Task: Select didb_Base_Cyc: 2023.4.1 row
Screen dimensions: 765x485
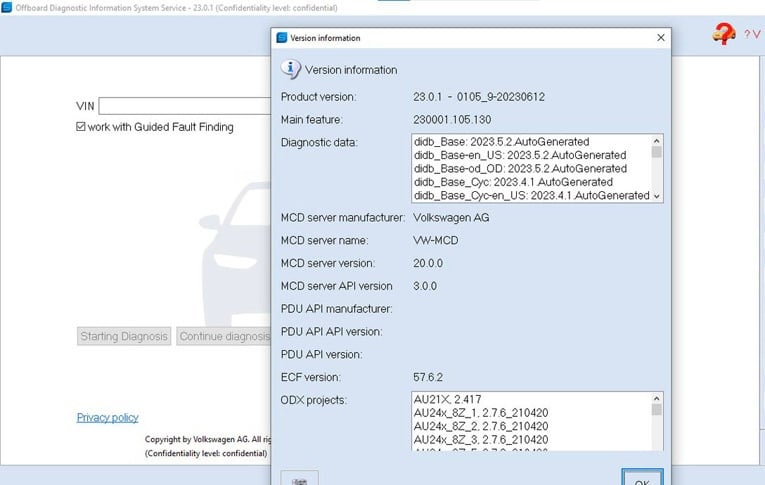Action: click(x=513, y=182)
